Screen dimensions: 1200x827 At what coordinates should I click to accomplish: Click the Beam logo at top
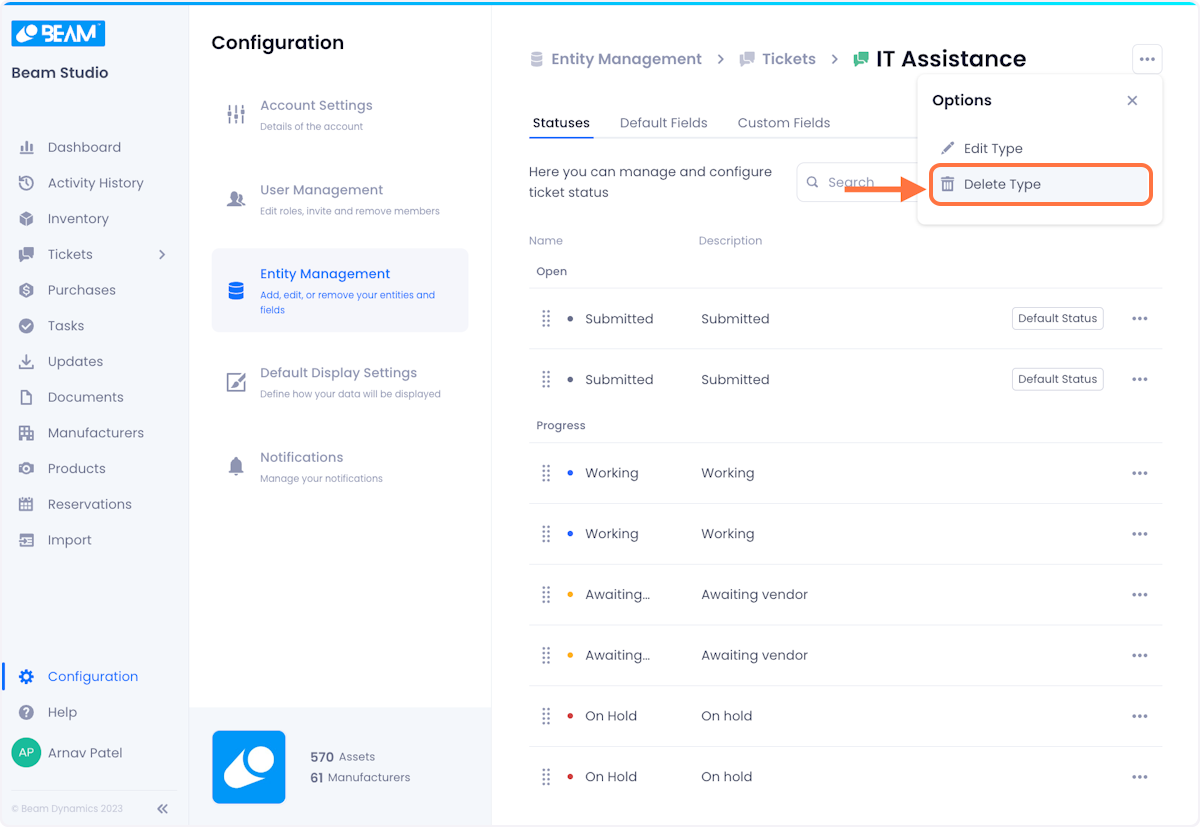(58, 33)
